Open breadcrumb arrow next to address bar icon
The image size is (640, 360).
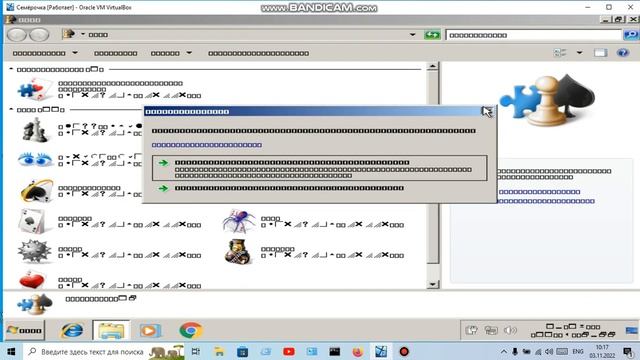[83, 34]
